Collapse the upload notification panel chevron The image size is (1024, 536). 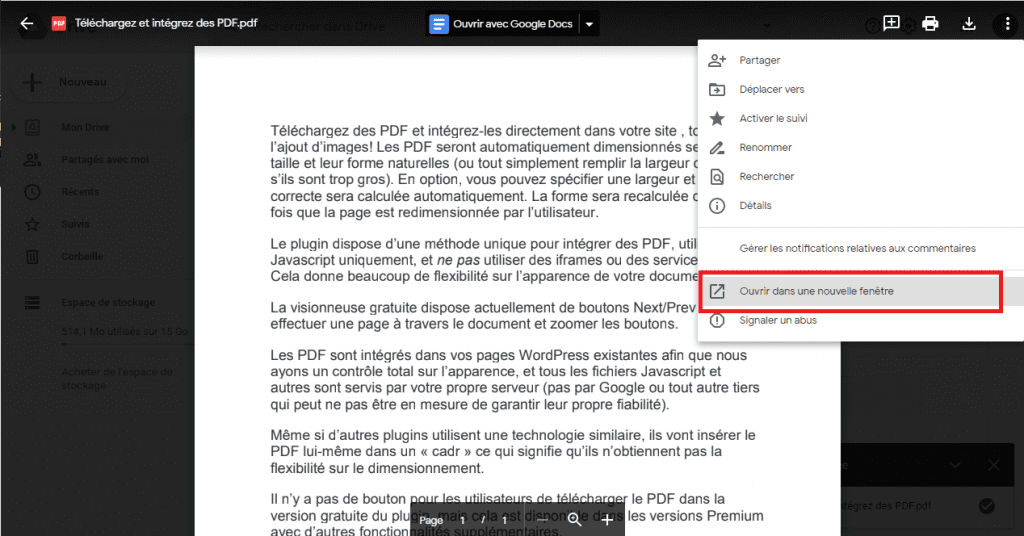point(955,465)
